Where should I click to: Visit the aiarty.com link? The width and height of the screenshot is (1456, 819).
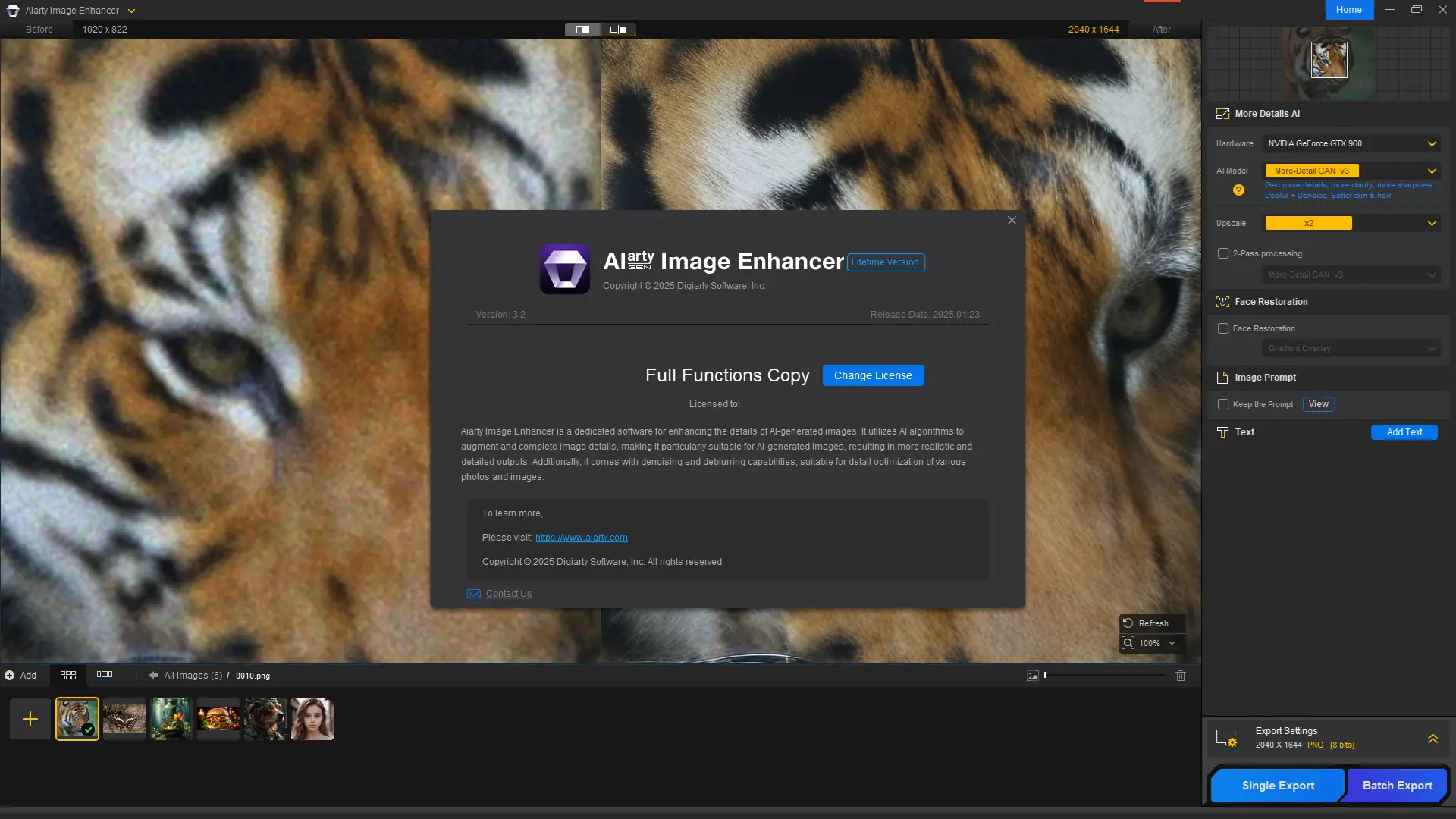581,537
